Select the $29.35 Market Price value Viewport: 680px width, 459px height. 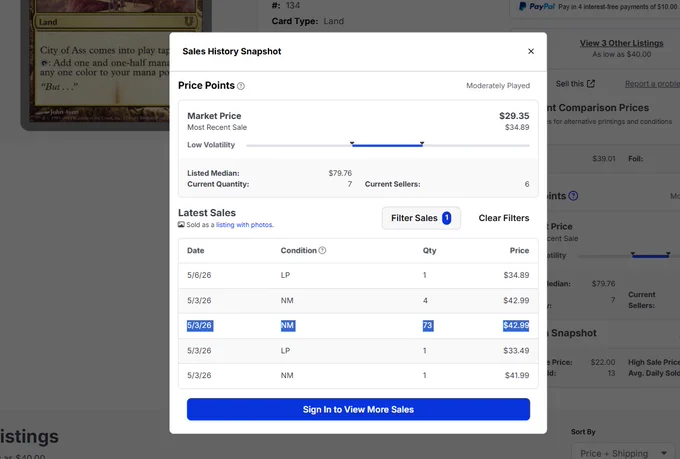tap(514, 116)
